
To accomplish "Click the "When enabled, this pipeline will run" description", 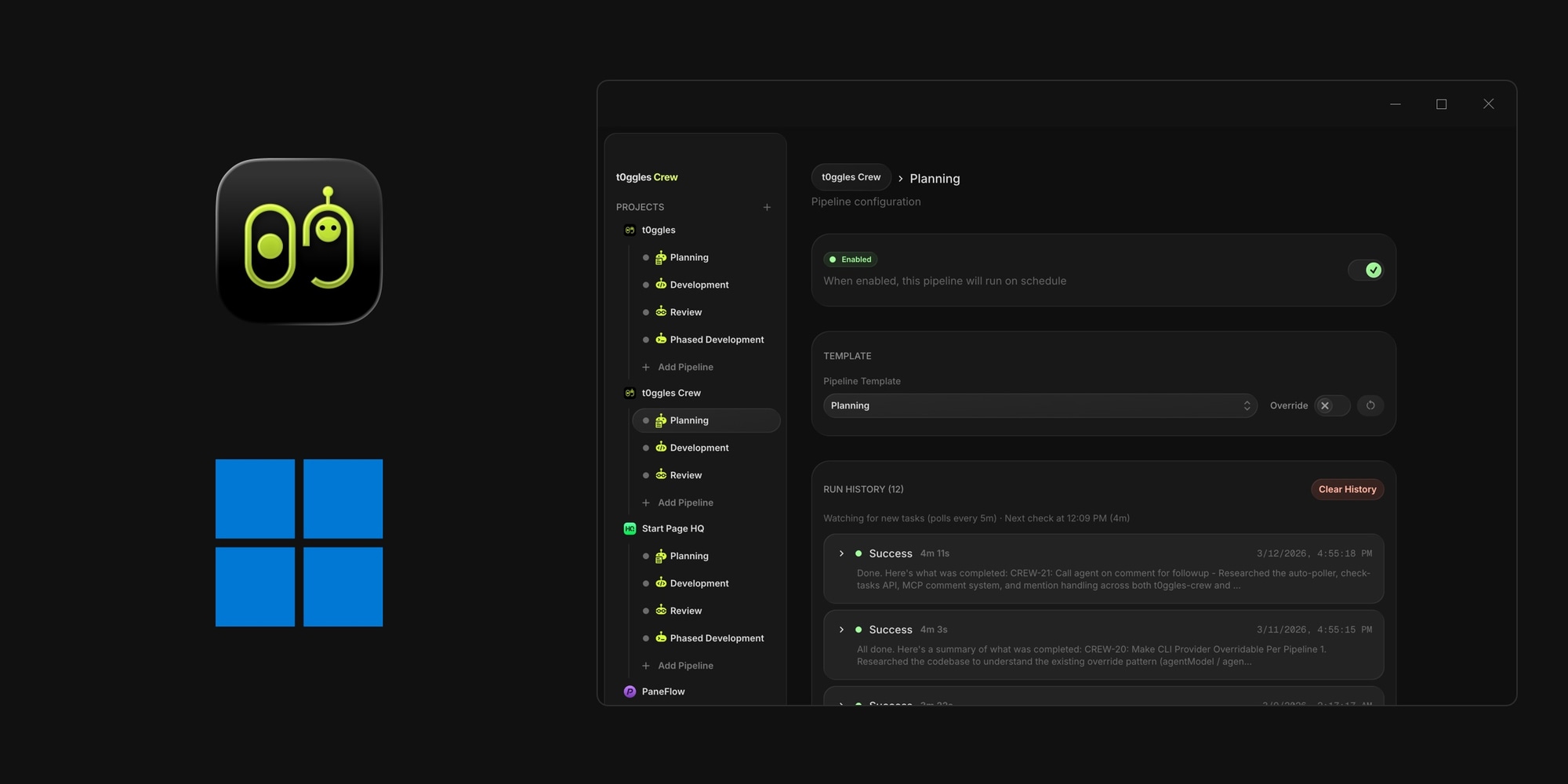I will pyautogui.click(x=945, y=281).
